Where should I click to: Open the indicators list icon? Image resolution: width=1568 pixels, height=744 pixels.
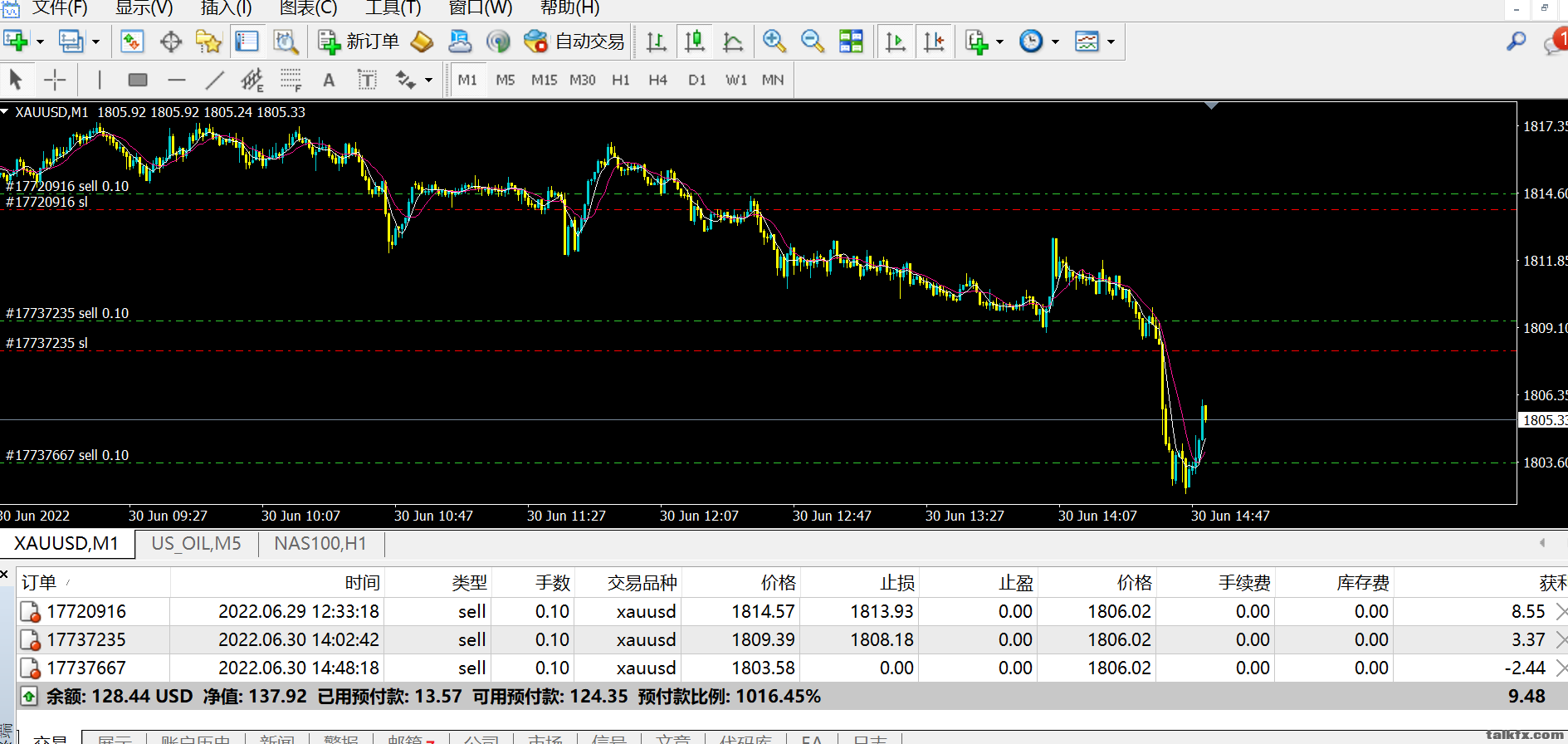977,42
